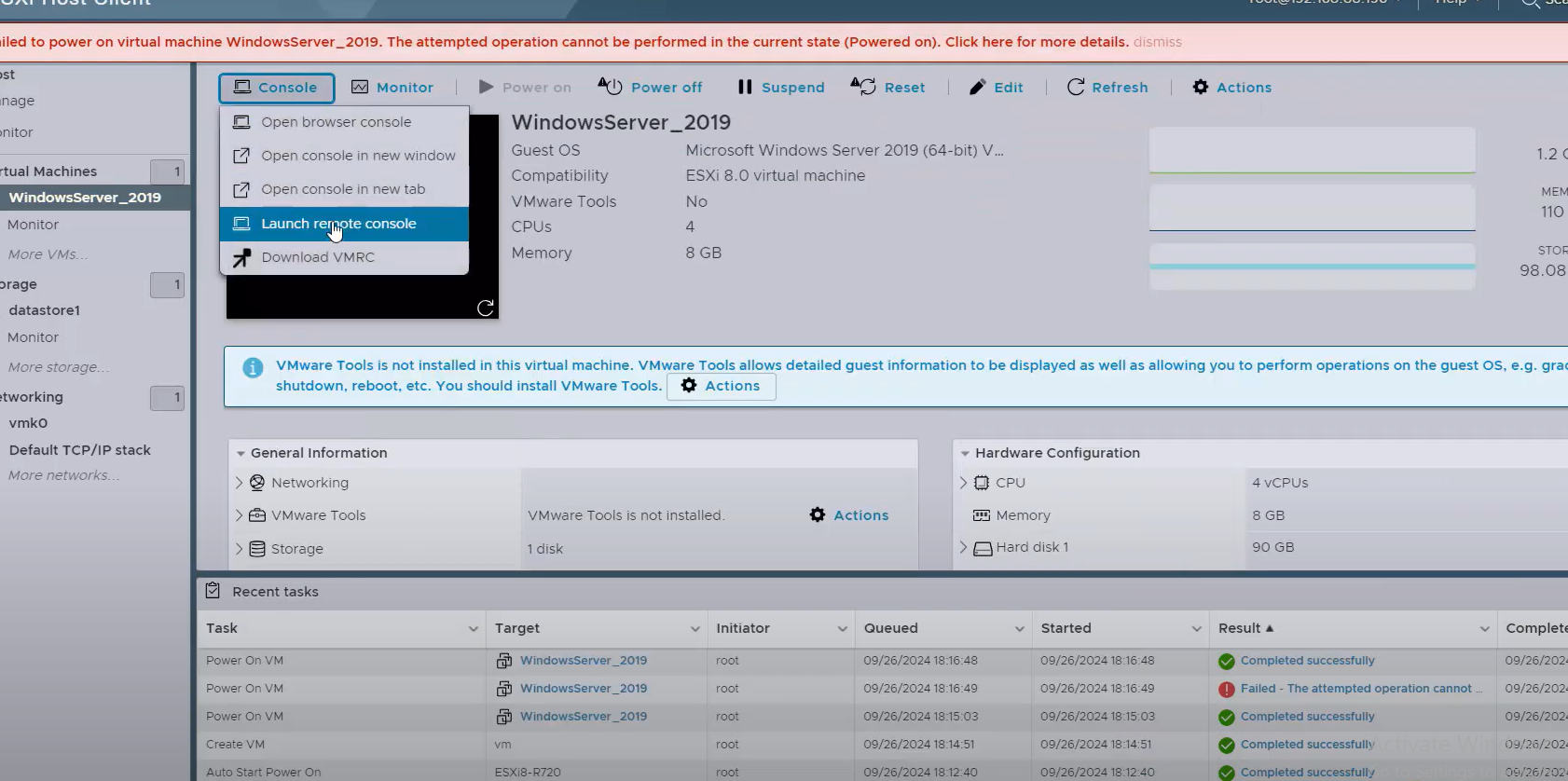Click success checkmark in Create VM row
The height and width of the screenshot is (781, 1568).
pos(1227,746)
